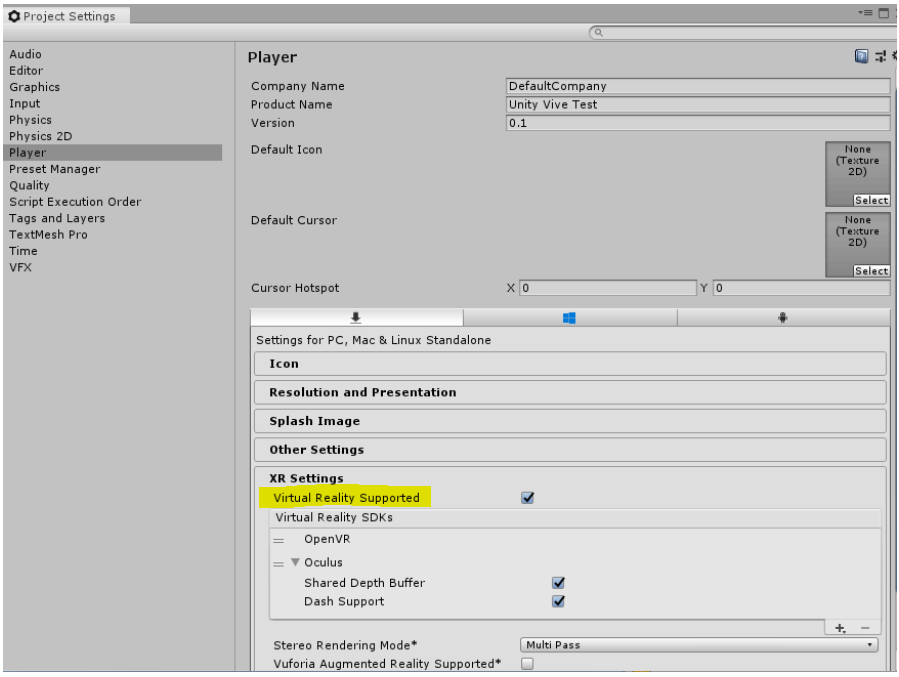This screenshot has height=677, width=899.
Task: Click the settings search field
Action: [x=742, y=33]
